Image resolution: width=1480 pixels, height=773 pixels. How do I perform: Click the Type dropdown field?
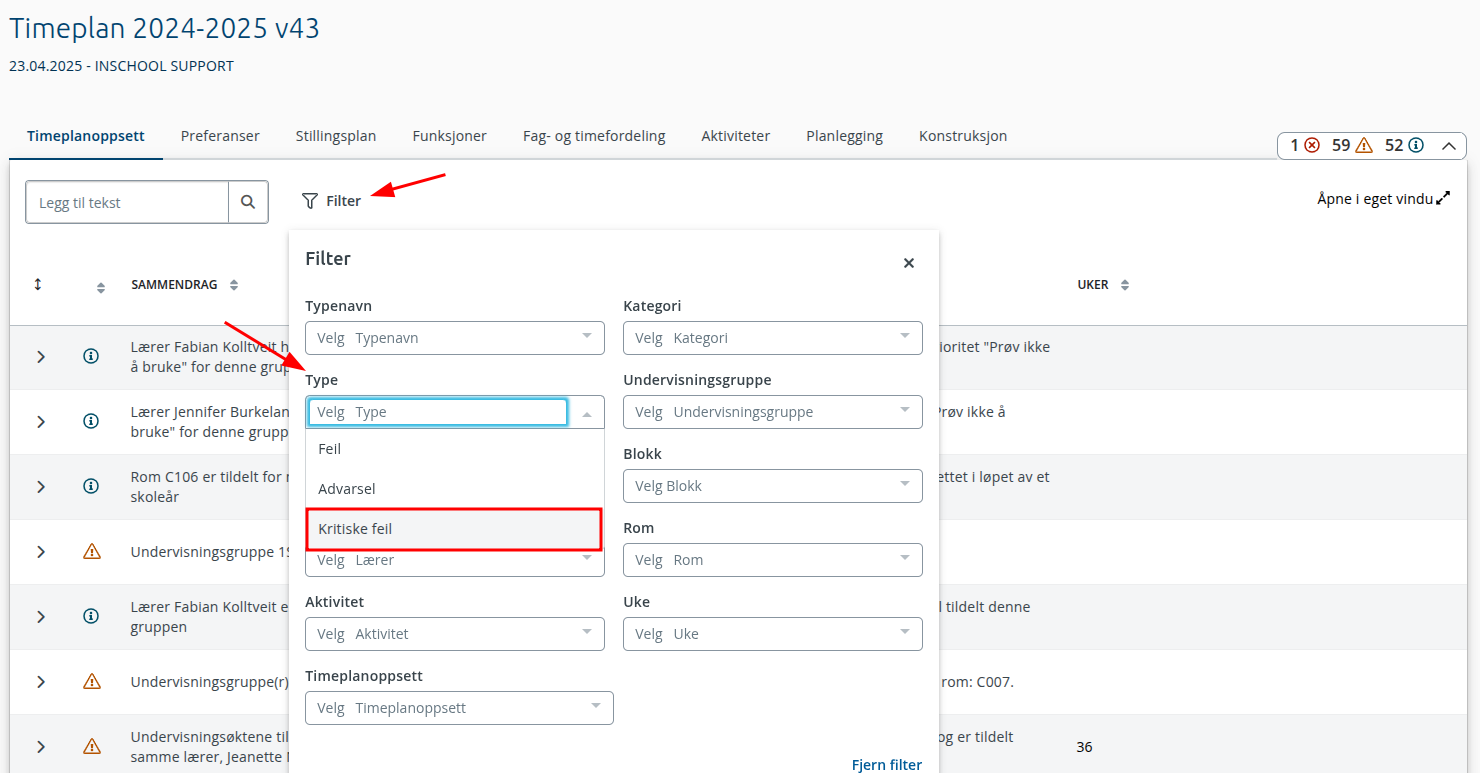pyautogui.click(x=455, y=412)
